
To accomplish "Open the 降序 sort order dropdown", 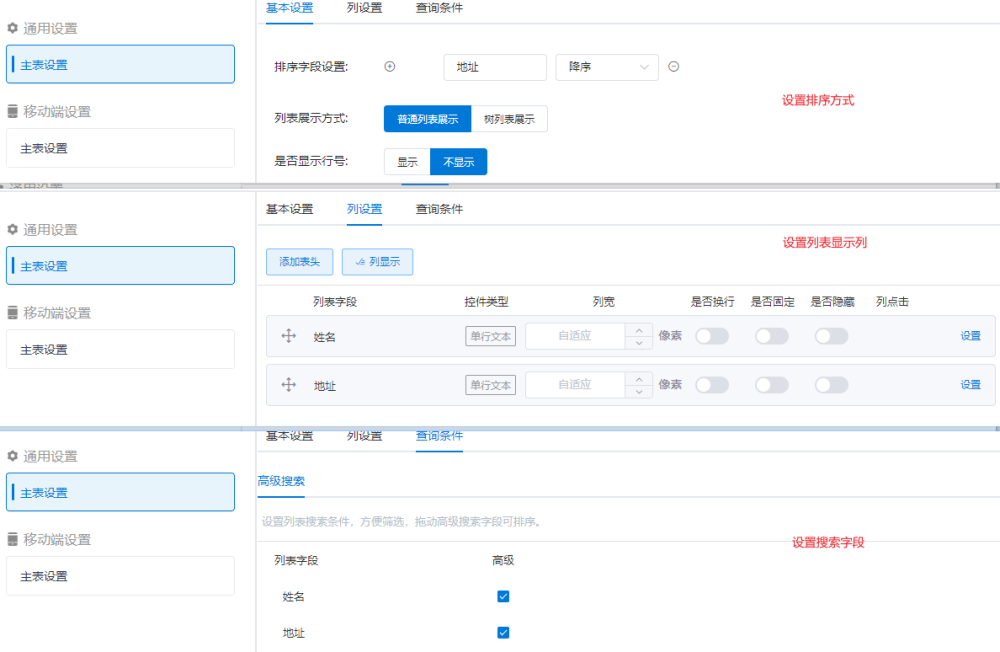I will tap(607, 67).
